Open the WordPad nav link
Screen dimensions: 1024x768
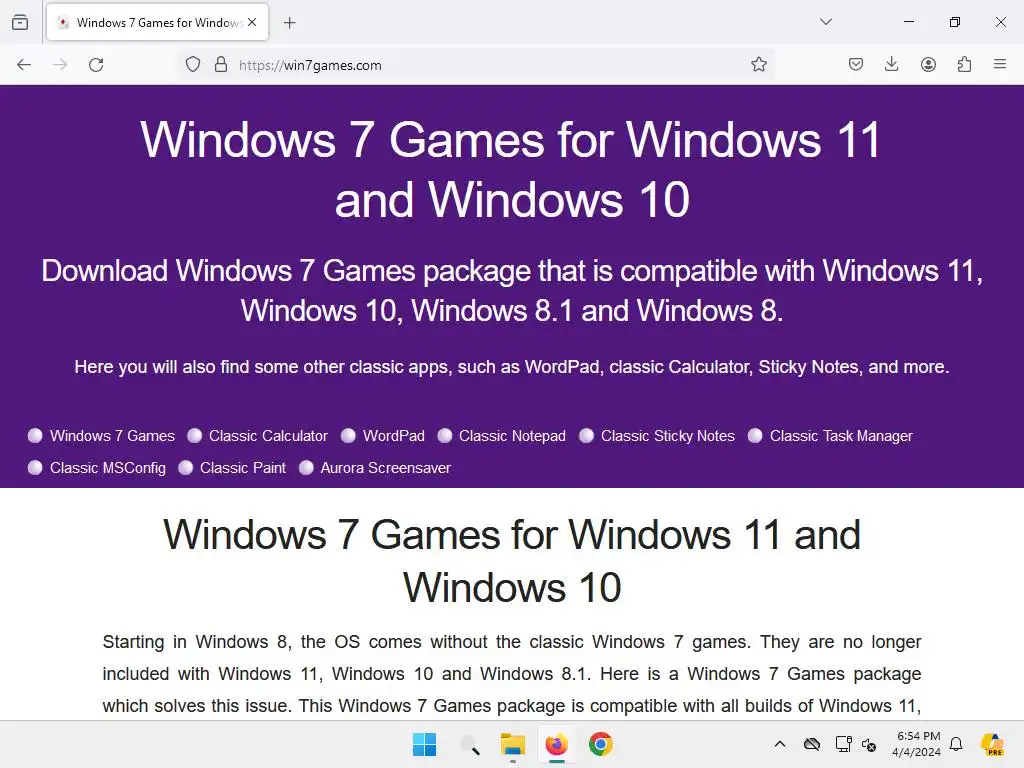click(394, 436)
